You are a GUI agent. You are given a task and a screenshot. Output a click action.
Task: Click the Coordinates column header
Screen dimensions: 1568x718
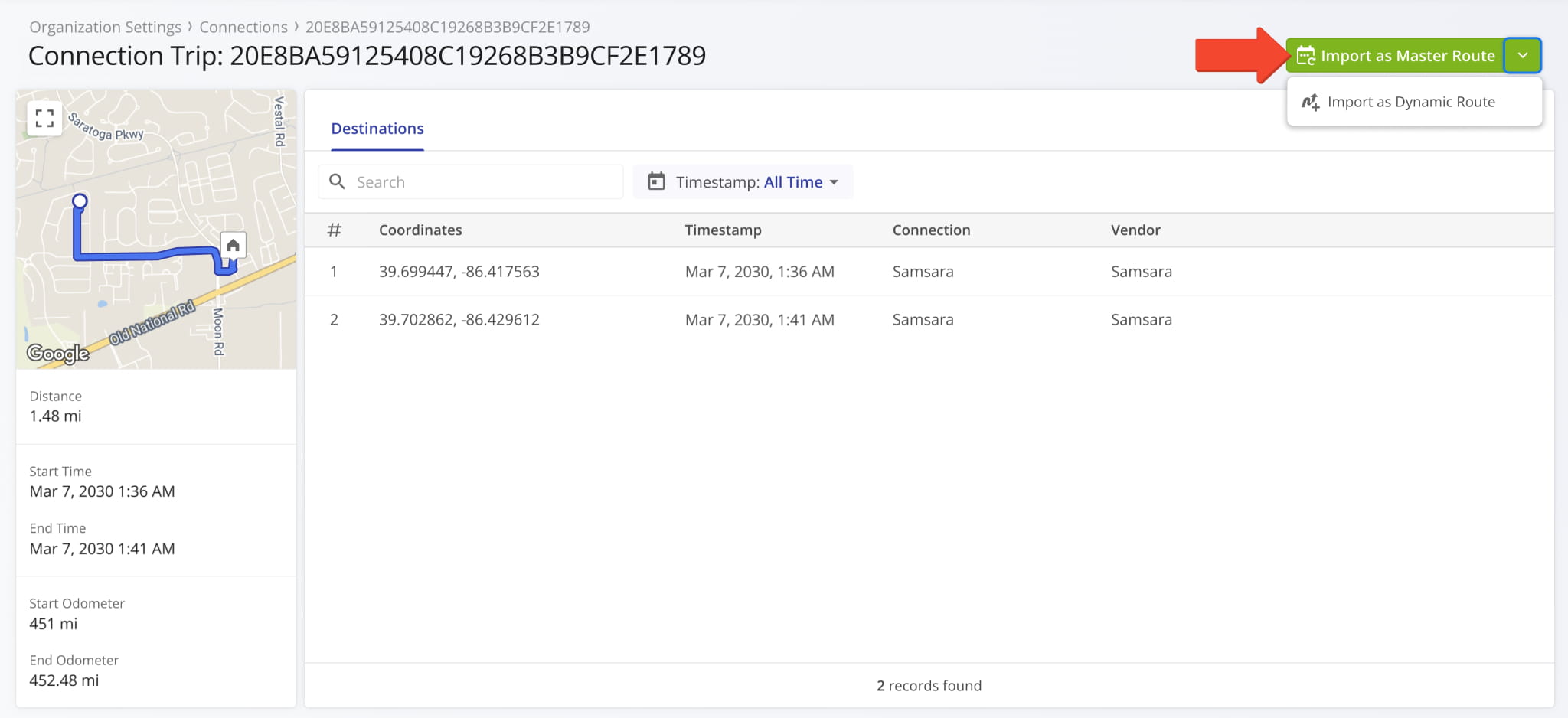point(420,229)
